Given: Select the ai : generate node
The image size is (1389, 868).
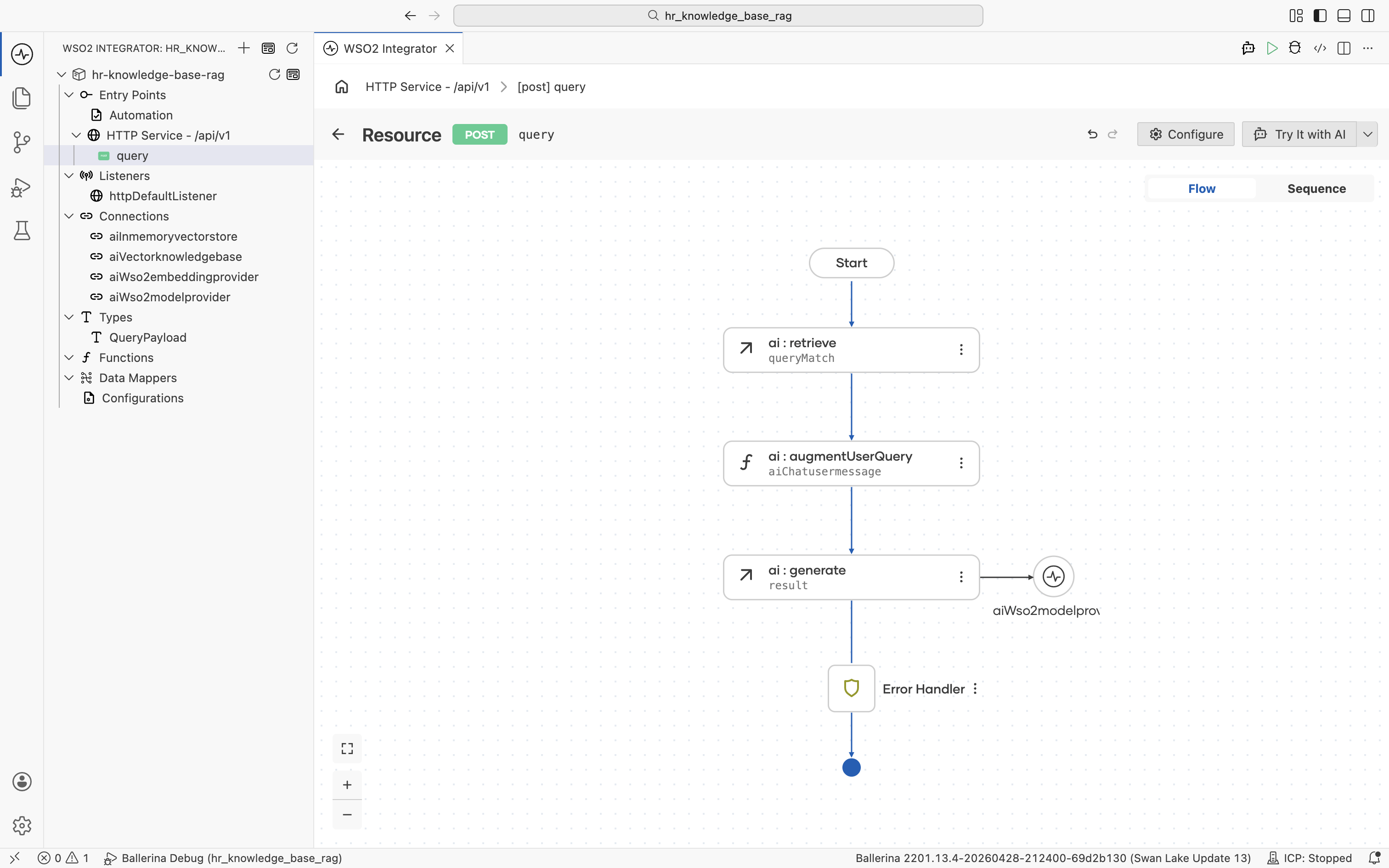Looking at the screenshot, I should pos(851,577).
